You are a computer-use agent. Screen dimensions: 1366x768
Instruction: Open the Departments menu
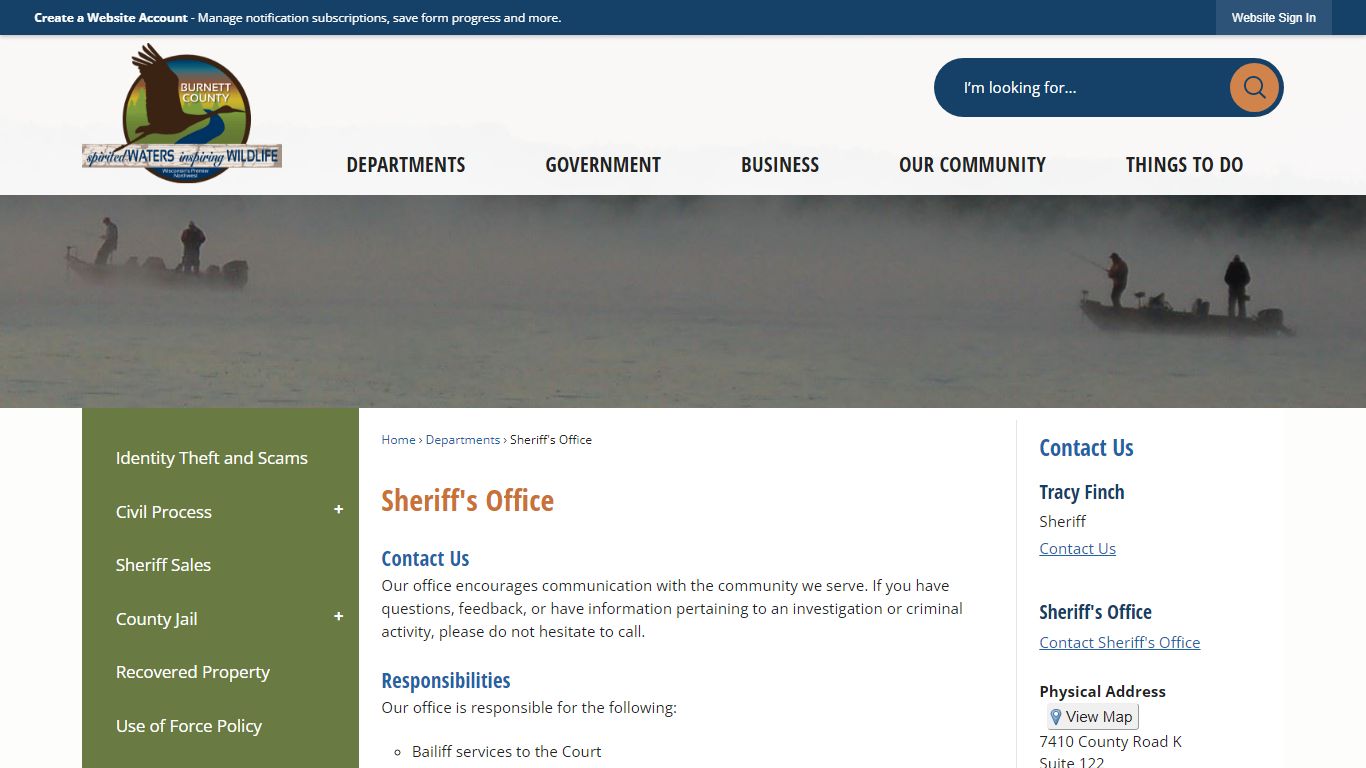tap(406, 165)
